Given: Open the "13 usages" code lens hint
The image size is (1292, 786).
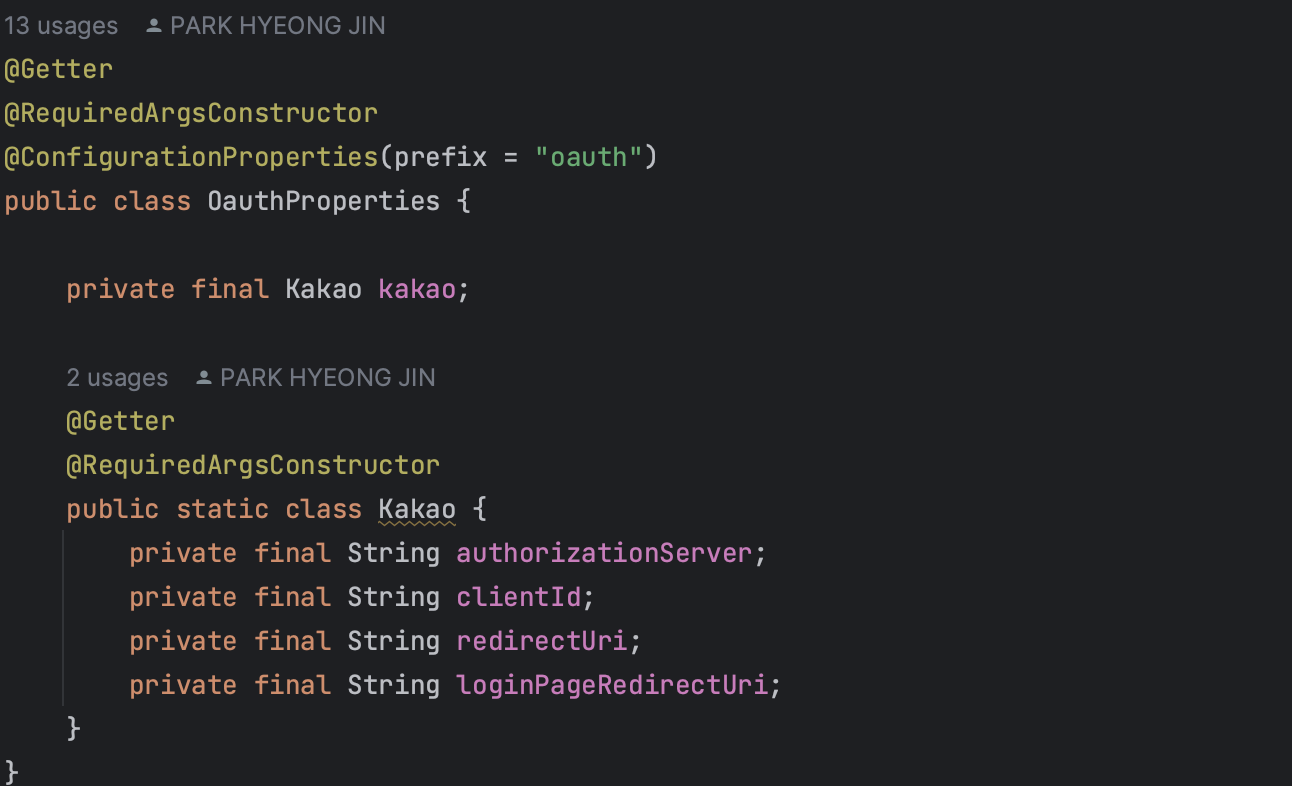Looking at the screenshot, I should [x=61, y=26].
